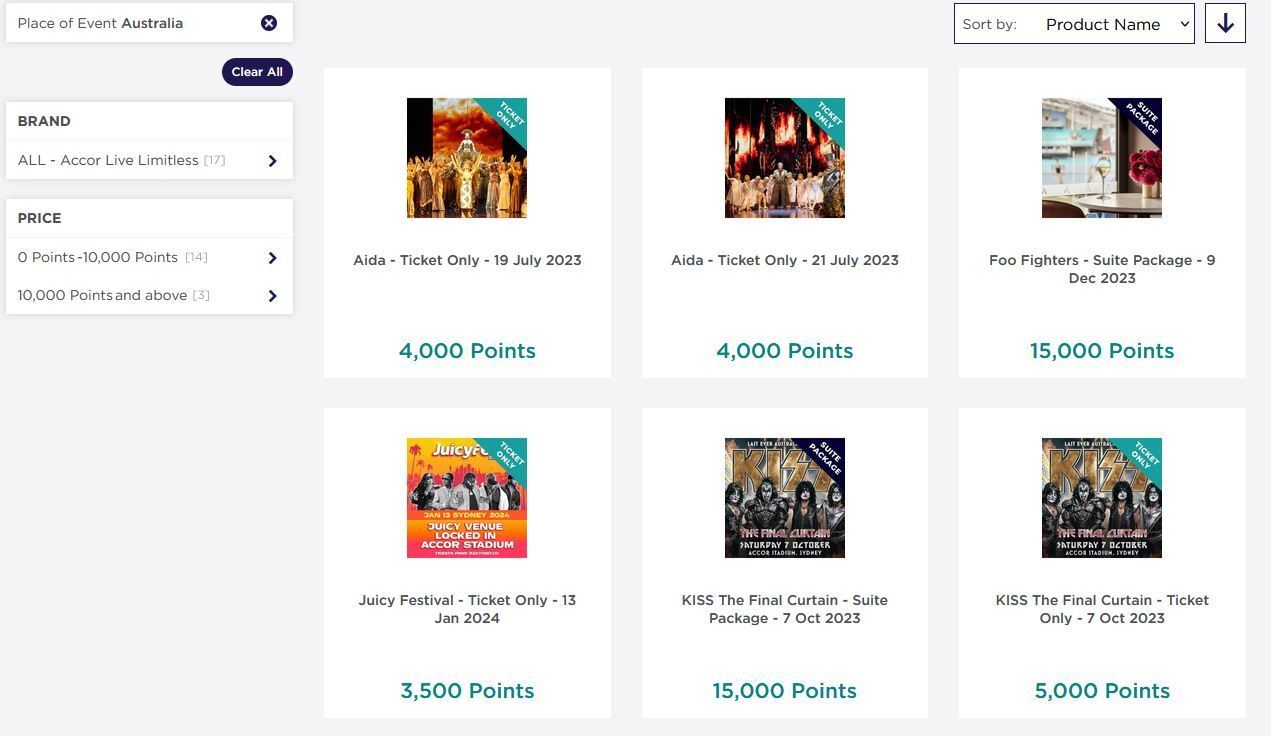Click KISS The Final Curtain - Suite Package title
This screenshot has width=1271, height=736.
pos(785,609)
